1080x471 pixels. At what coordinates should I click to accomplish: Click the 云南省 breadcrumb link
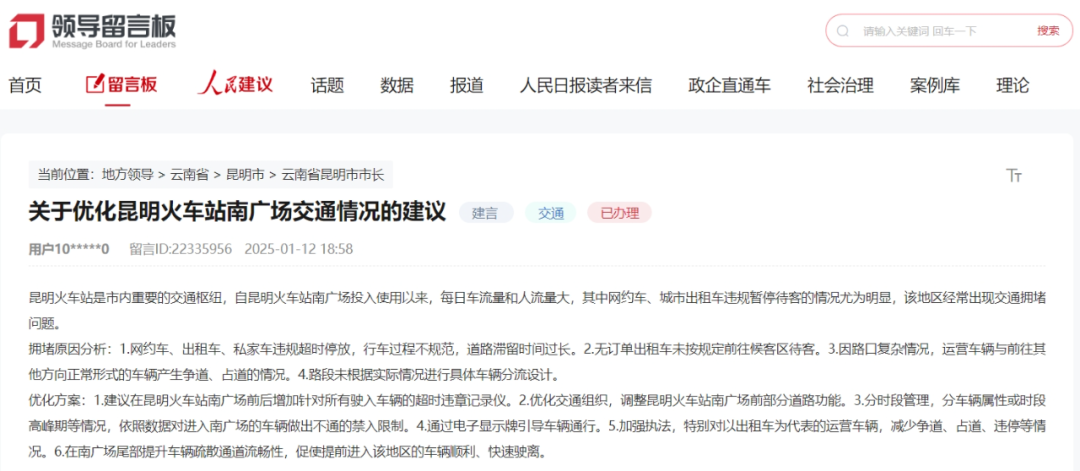click(x=190, y=175)
